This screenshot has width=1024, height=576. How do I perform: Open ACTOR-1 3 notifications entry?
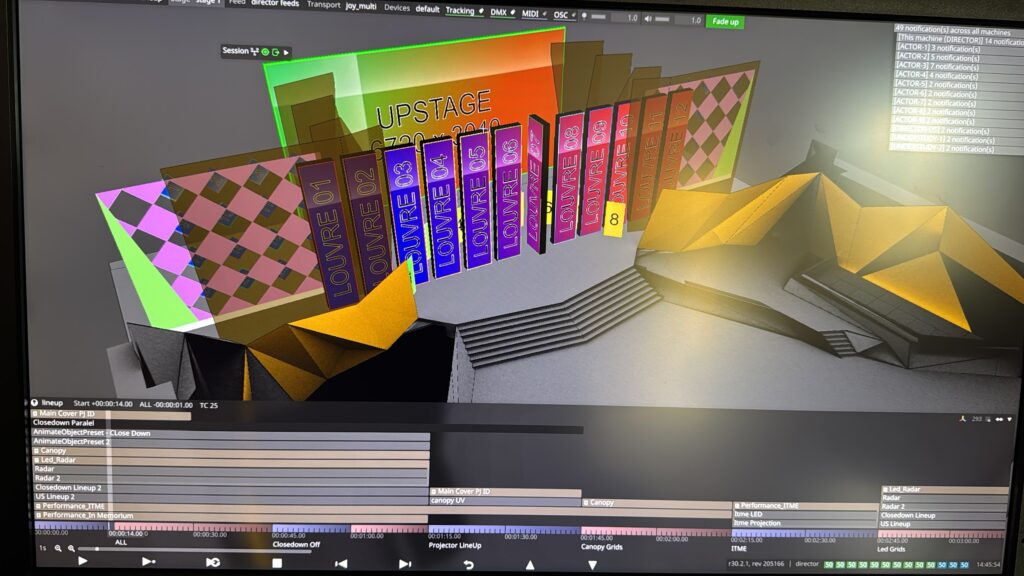tap(938, 48)
